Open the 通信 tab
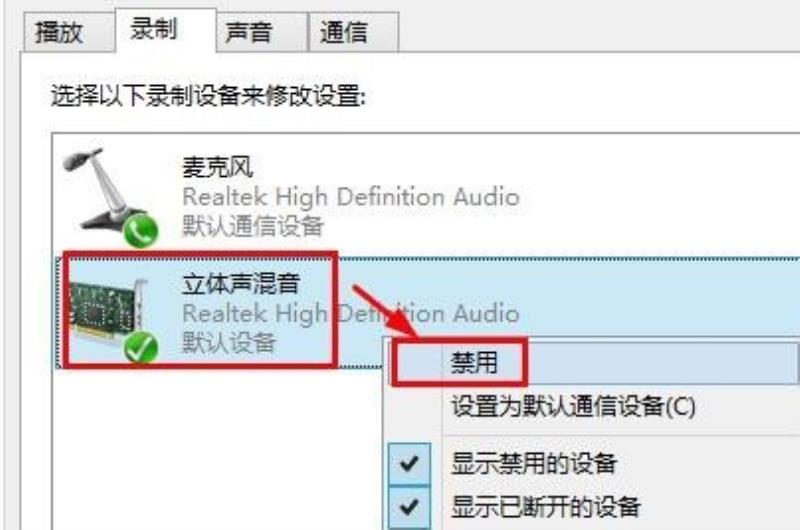Screen dimensions: 800x530 (354, 32)
